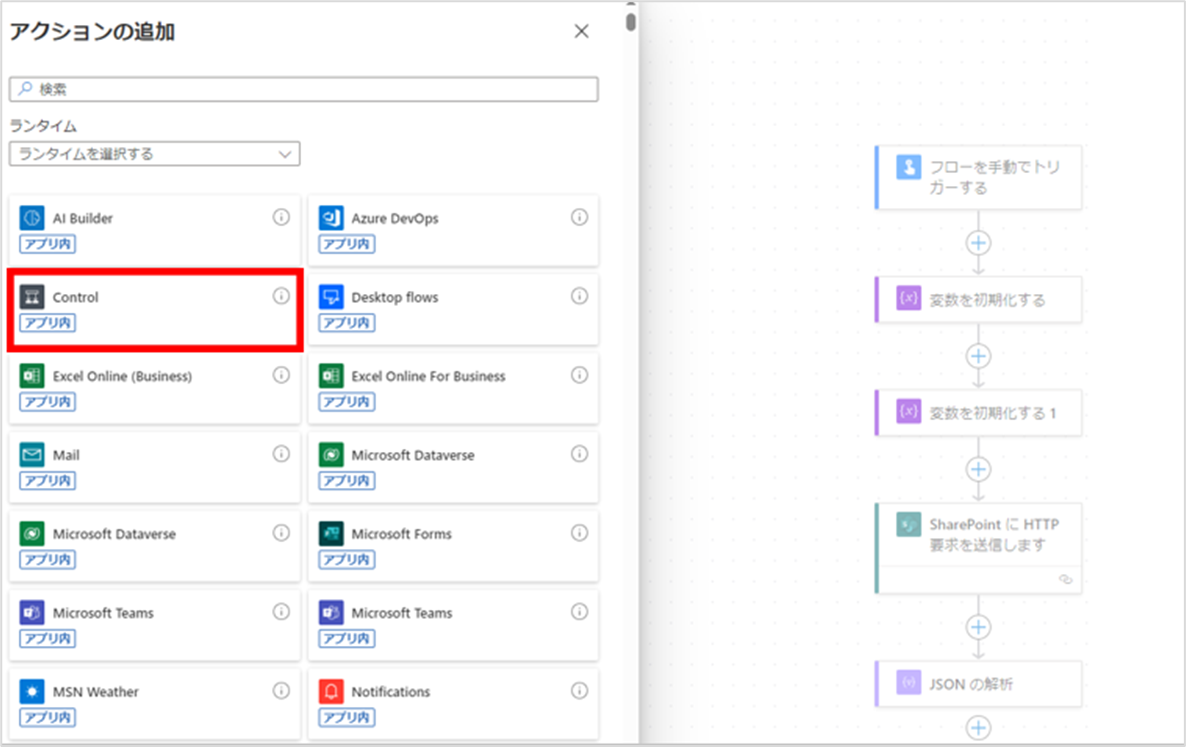Viewport: 1186px width, 747px height.
Task: Add step below the SharePoint HTTP card
Action: (979, 627)
